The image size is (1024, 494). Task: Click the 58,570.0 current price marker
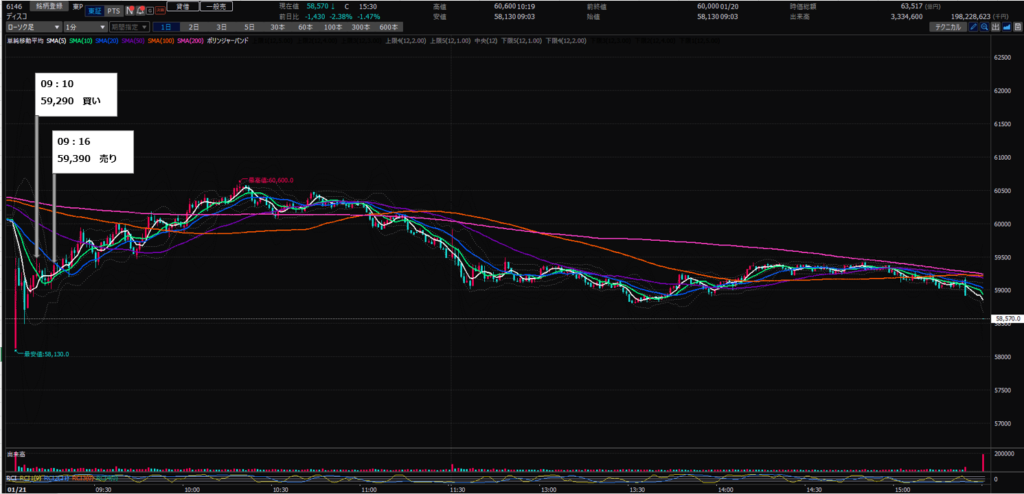[x=1005, y=319]
